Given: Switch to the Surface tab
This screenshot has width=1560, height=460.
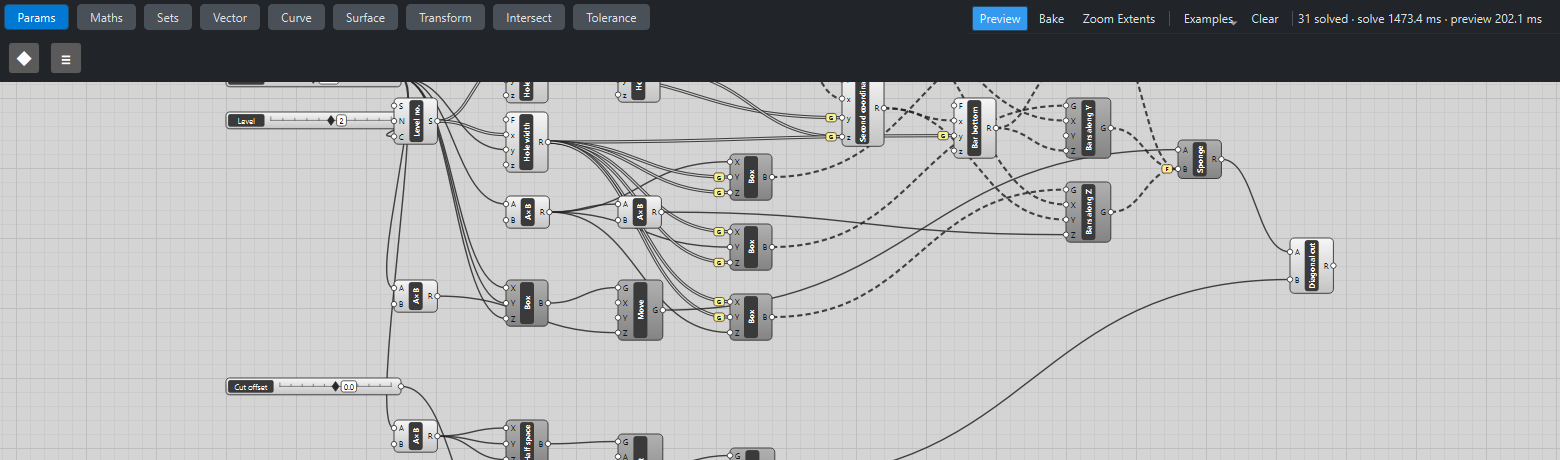Looking at the screenshot, I should (x=366, y=18).
